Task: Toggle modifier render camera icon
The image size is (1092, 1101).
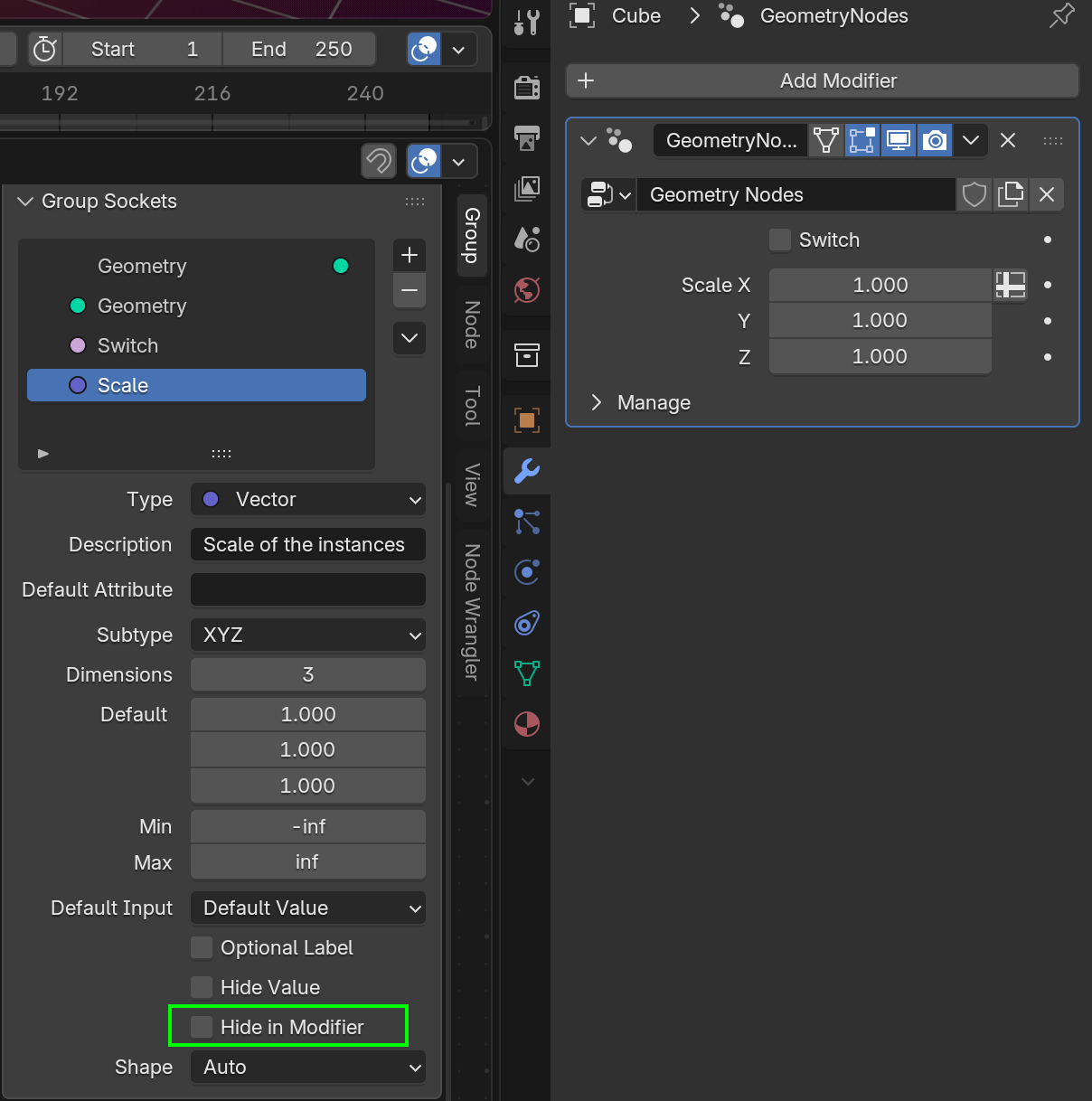Action: 935,140
